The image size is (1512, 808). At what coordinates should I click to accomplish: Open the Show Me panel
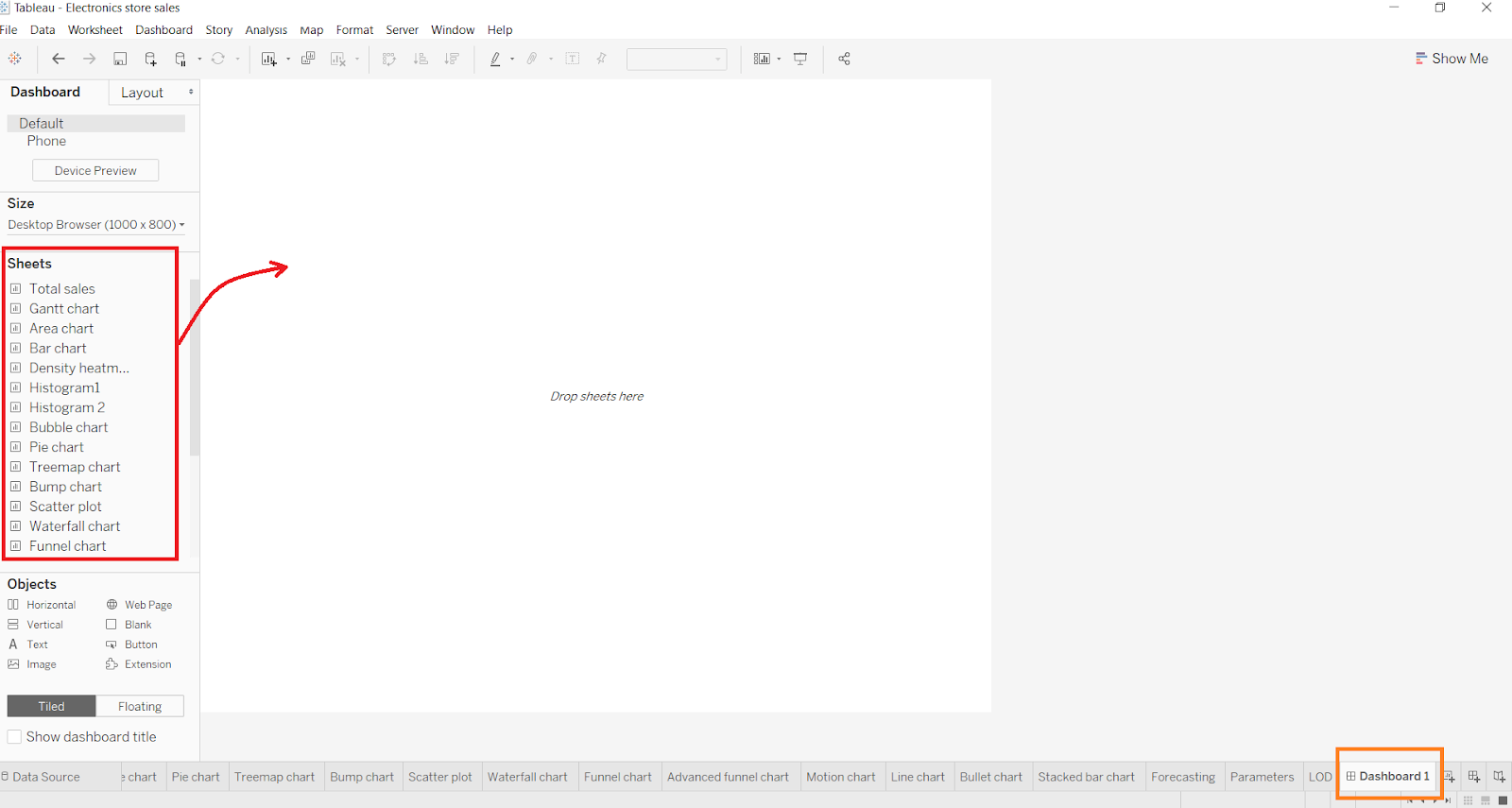pos(1452,59)
